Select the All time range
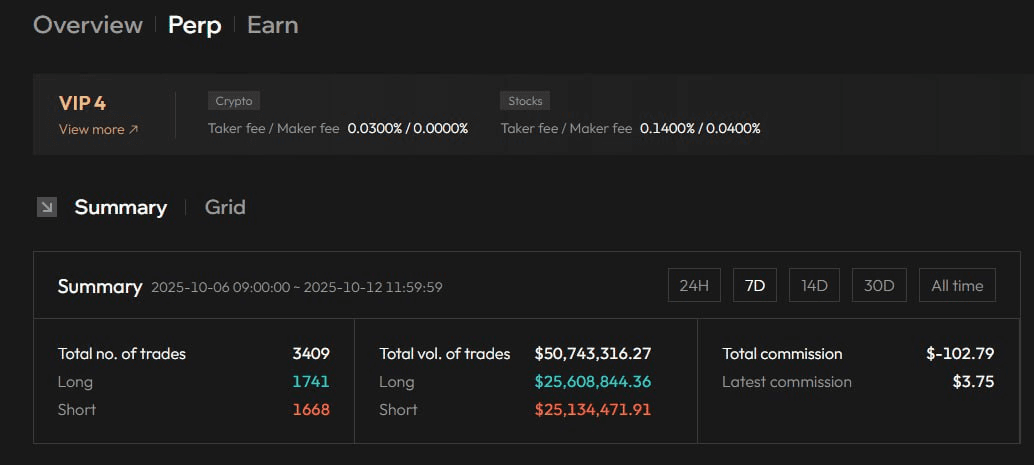This screenshot has height=465, width=1034. pyautogui.click(x=957, y=285)
